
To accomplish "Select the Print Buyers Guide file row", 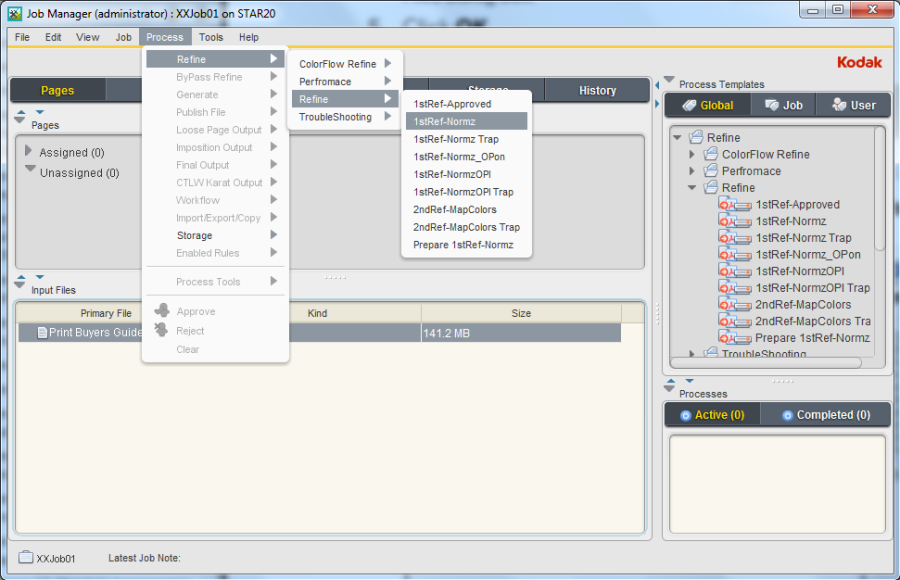I will tap(319, 332).
